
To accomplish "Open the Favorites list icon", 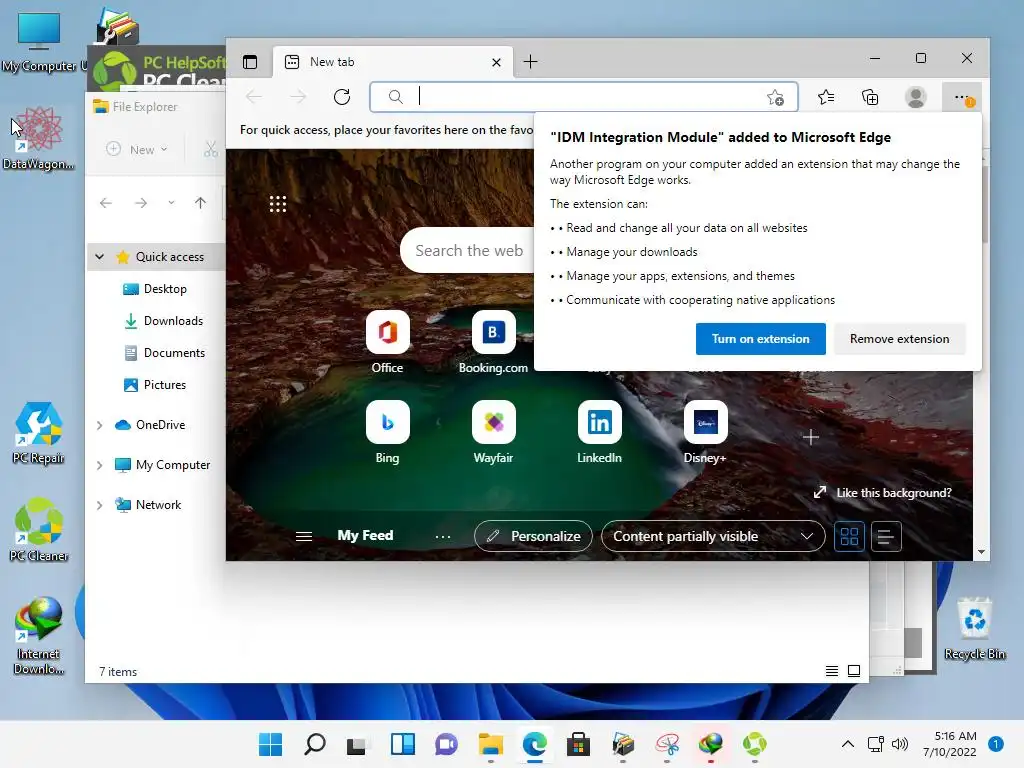I will 826,97.
